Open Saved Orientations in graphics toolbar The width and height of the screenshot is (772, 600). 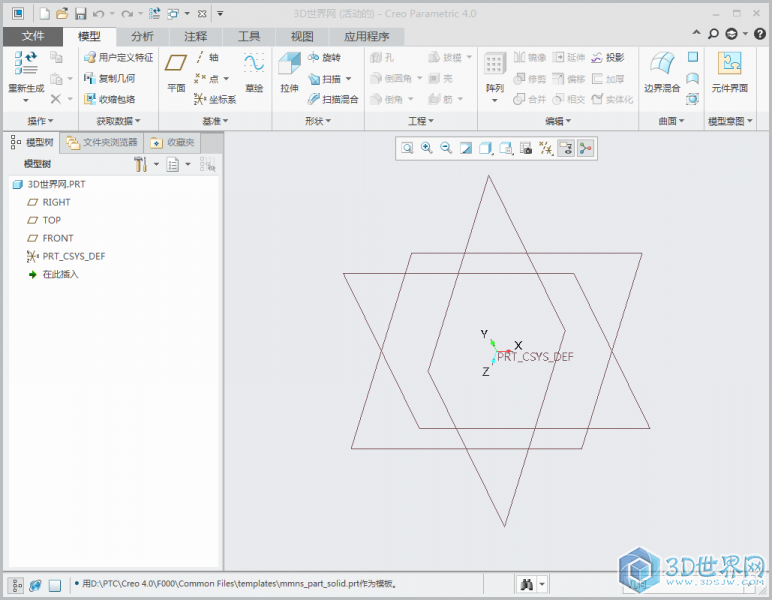click(x=506, y=148)
